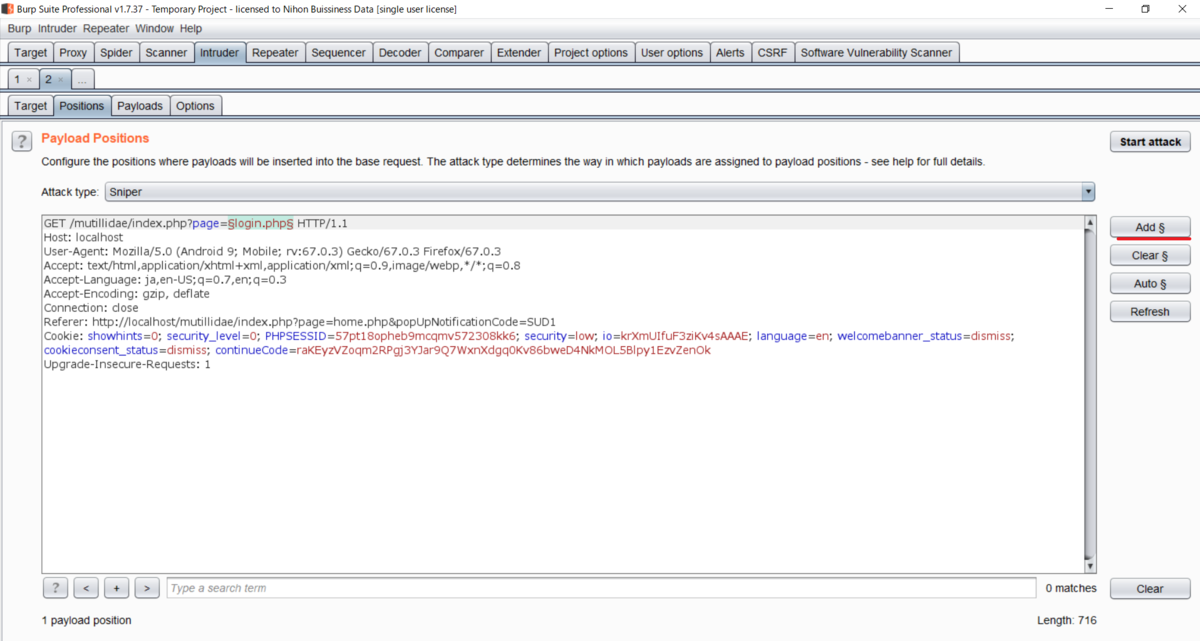Switch to the Target main tab
Viewport: 1200px width, 641px height.
click(30, 53)
